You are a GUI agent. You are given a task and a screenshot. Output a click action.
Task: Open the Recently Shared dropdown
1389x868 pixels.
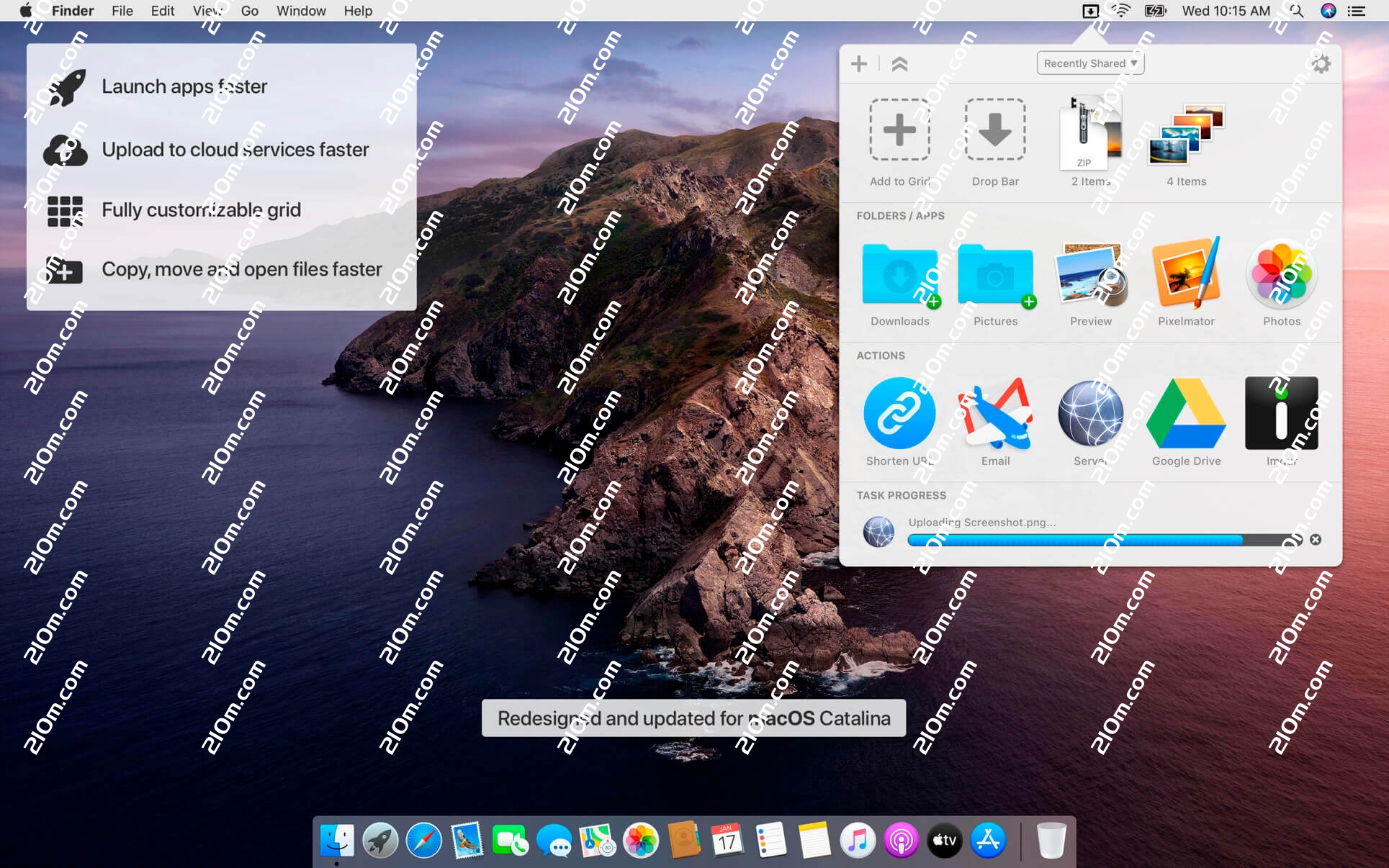pyautogui.click(x=1090, y=63)
